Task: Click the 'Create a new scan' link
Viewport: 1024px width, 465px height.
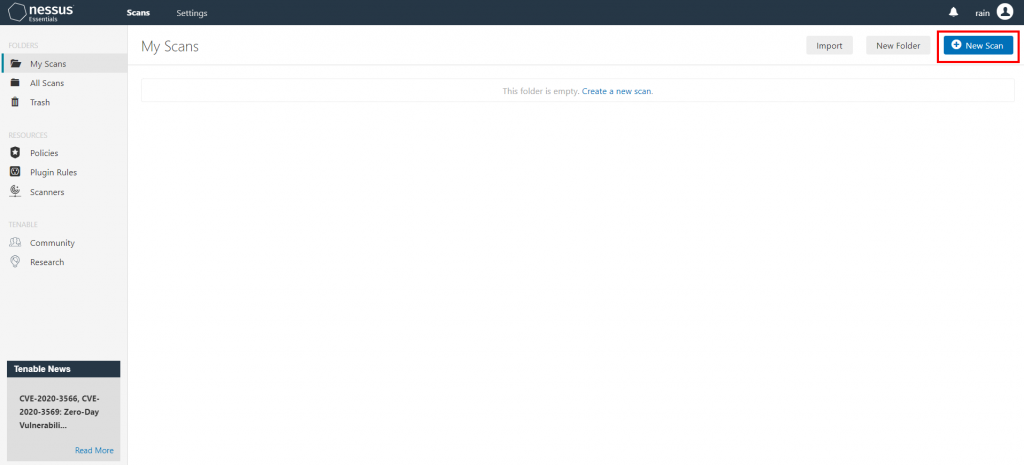Action: tap(617, 91)
